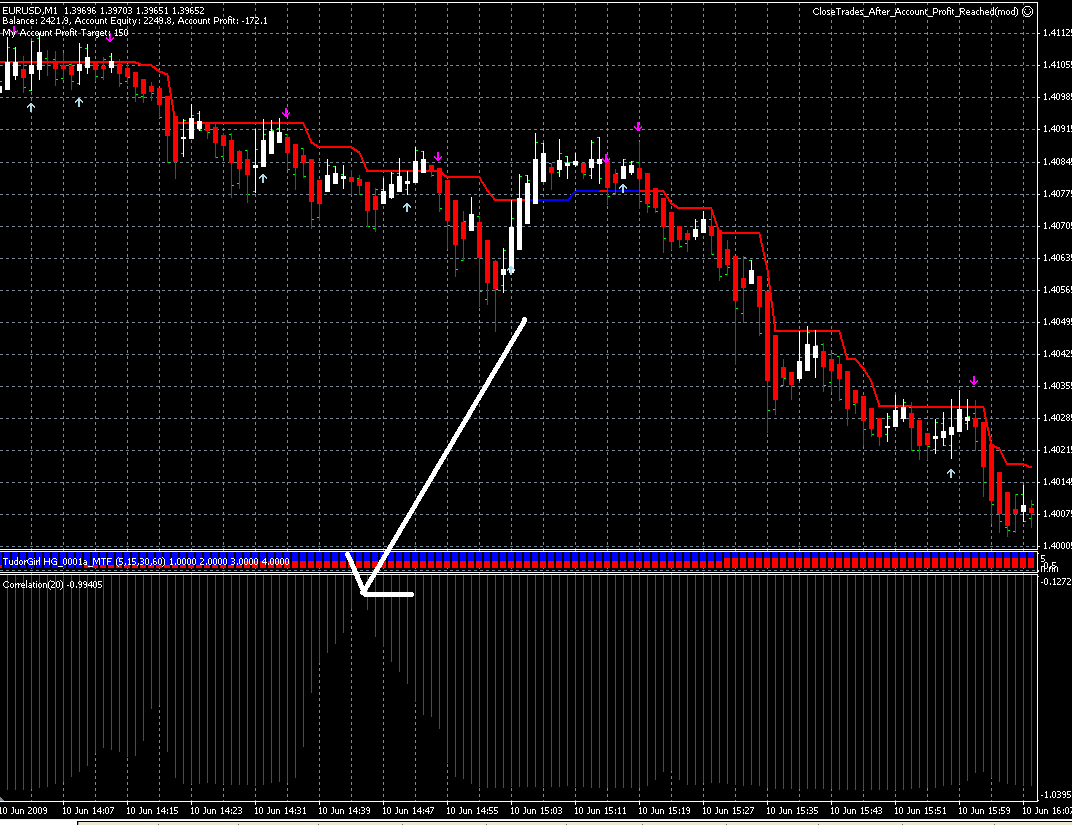1072x825 pixels.
Task: Click the light-blue up arrow under the 14:47 candles
Action: pyautogui.click(x=407, y=207)
